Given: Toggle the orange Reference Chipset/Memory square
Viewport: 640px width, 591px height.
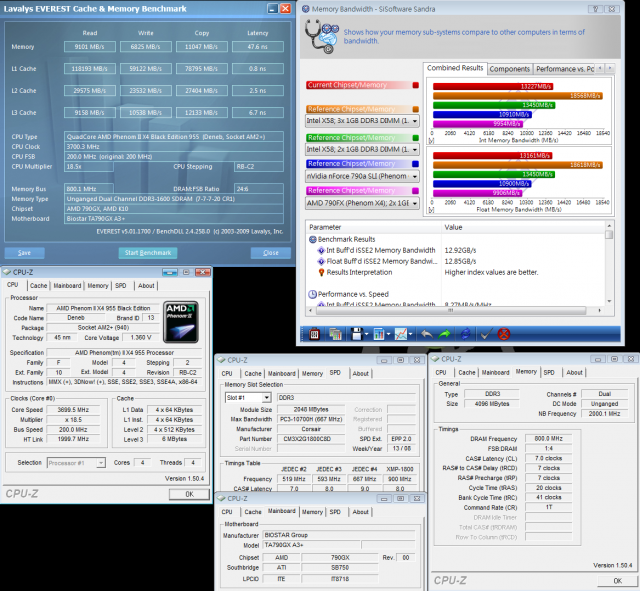Looking at the screenshot, I should pyautogui.click(x=416, y=109).
